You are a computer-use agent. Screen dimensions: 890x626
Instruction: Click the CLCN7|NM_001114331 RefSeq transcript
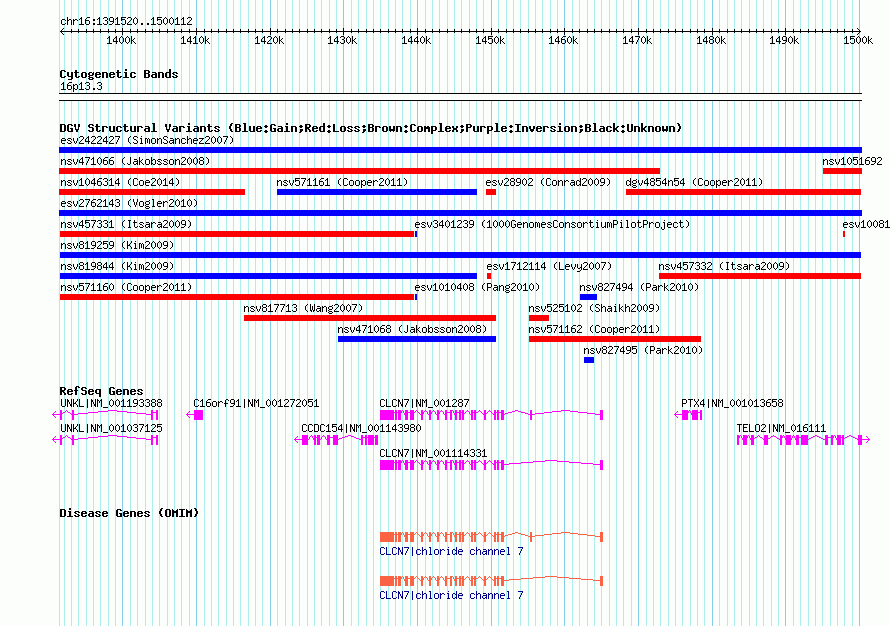[x=491, y=465]
